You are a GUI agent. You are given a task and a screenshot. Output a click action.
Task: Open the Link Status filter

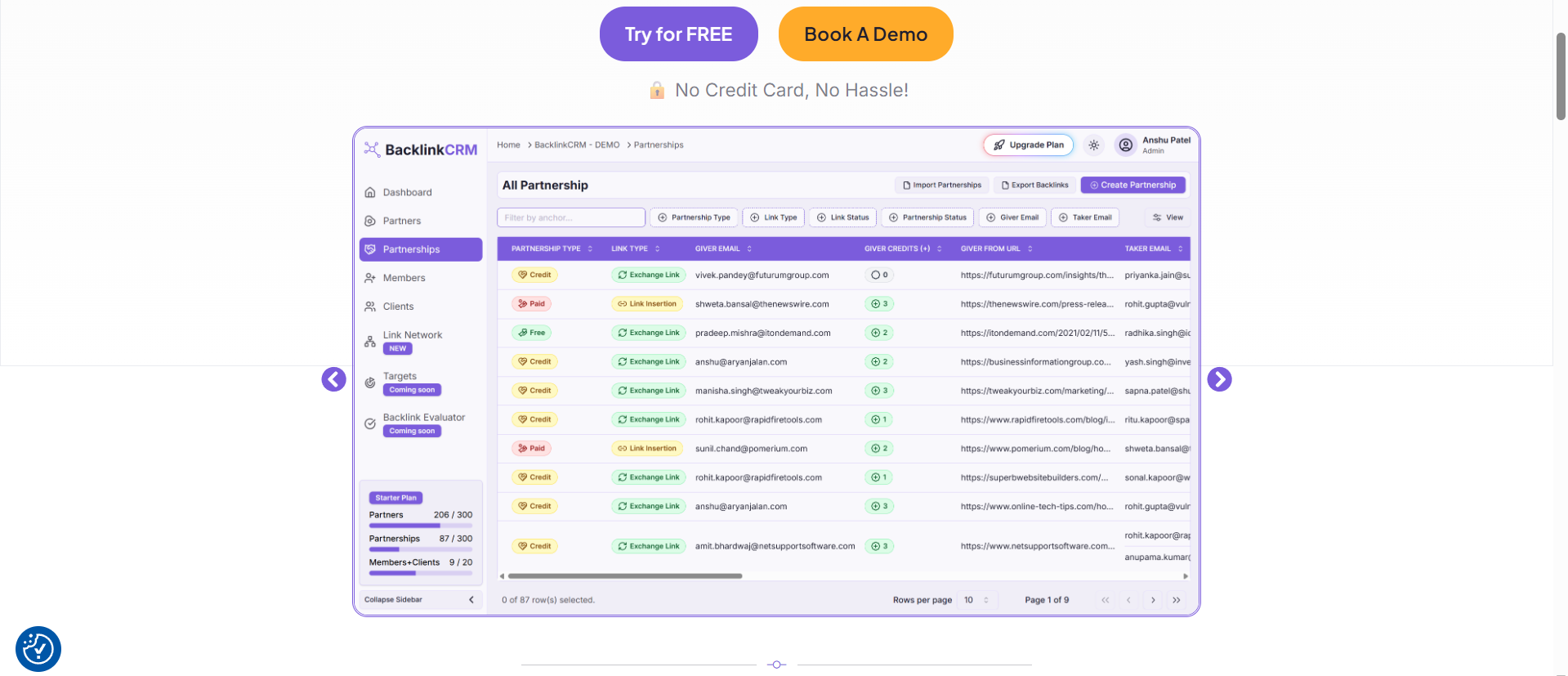(843, 217)
